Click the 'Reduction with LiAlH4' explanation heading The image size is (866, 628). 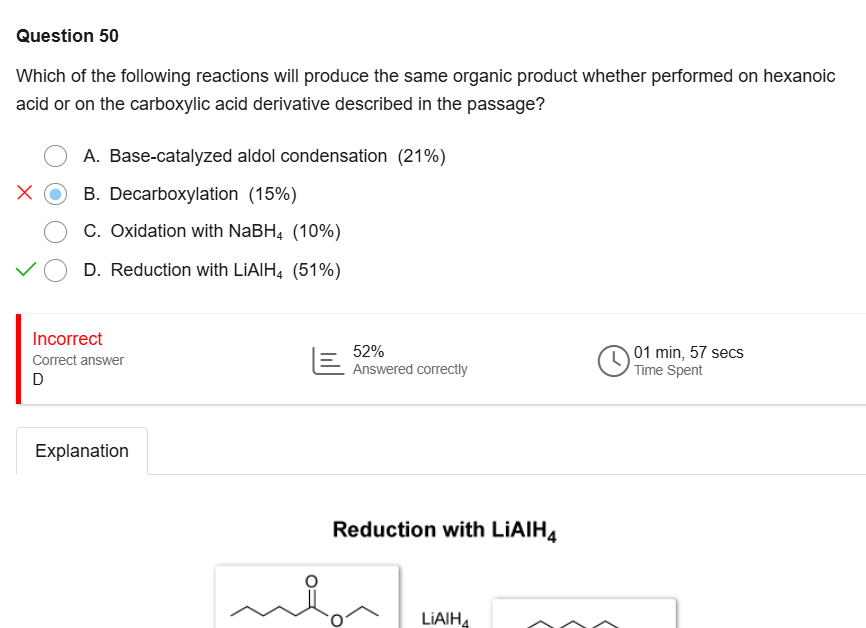[x=444, y=530]
